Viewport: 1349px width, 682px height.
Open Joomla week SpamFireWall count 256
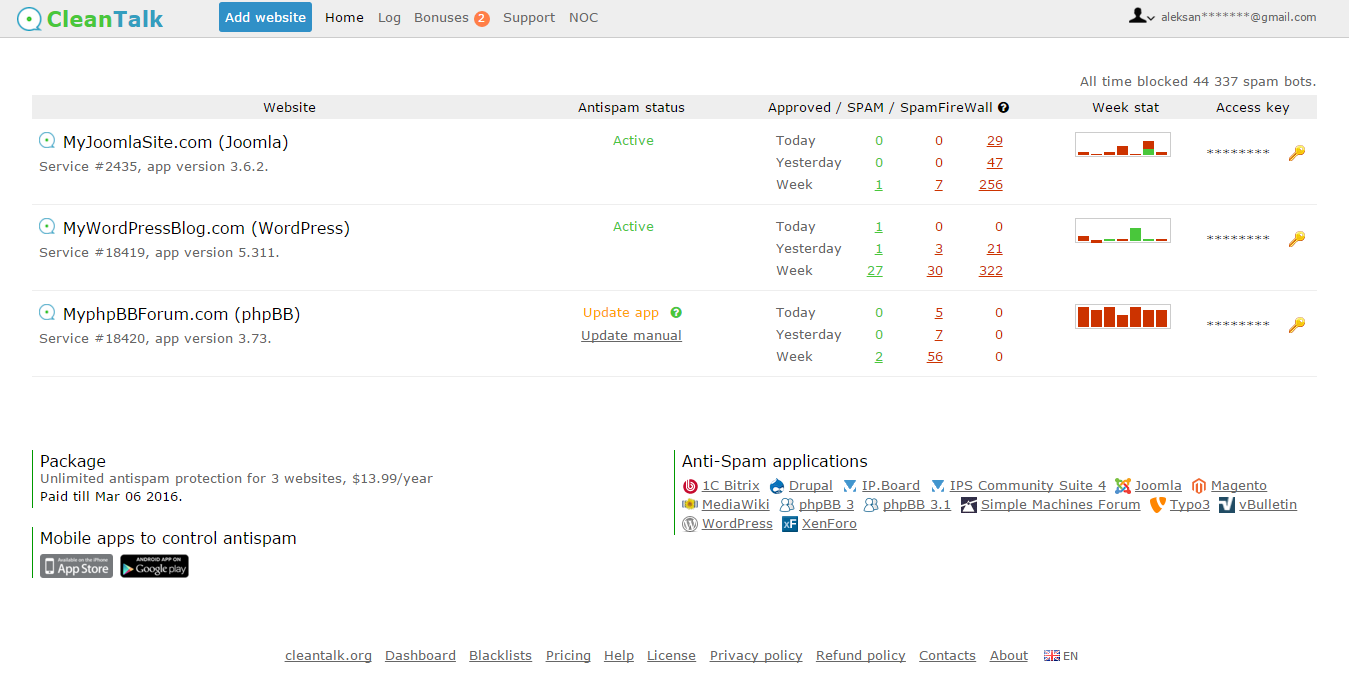(x=991, y=185)
